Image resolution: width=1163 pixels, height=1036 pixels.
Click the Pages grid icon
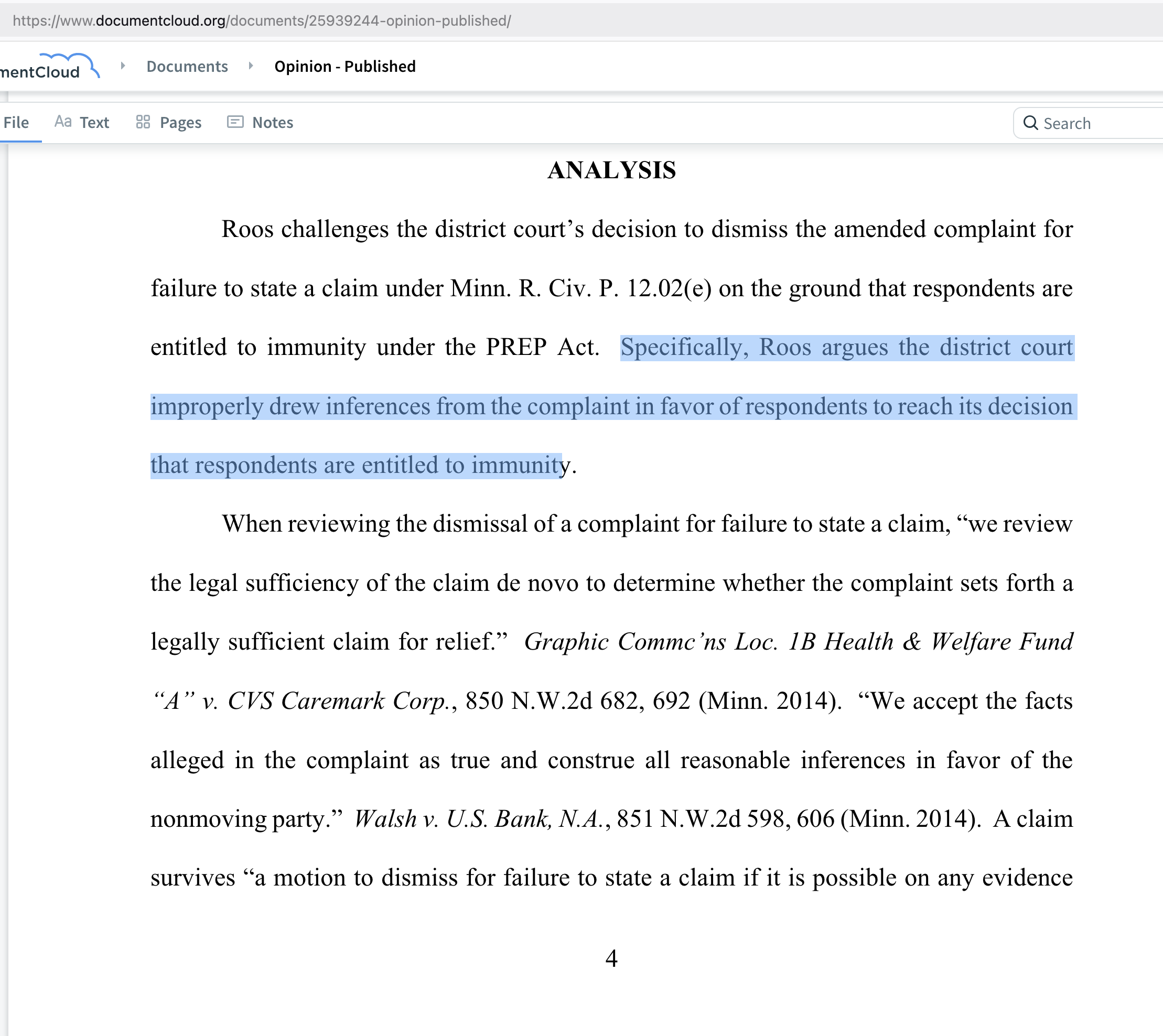click(x=143, y=122)
